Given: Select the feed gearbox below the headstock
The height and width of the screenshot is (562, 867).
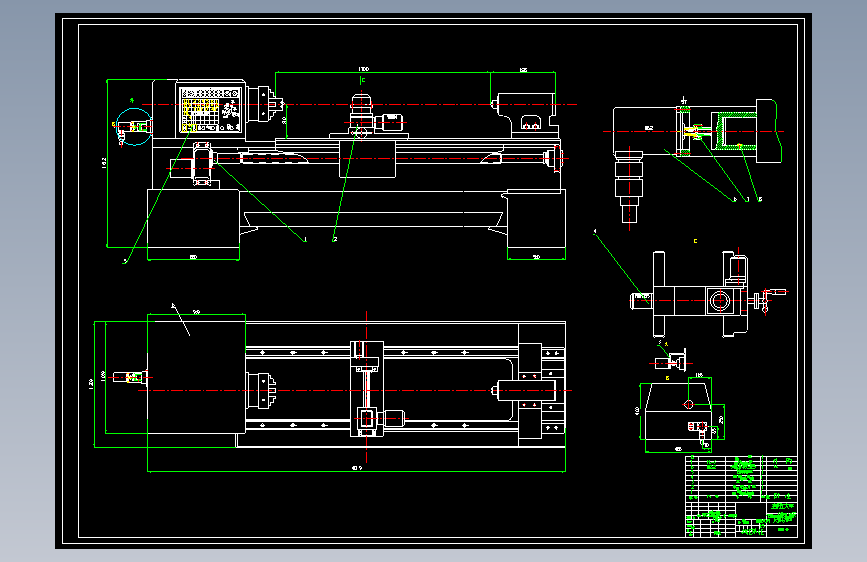Looking at the screenshot, I should (x=202, y=164).
